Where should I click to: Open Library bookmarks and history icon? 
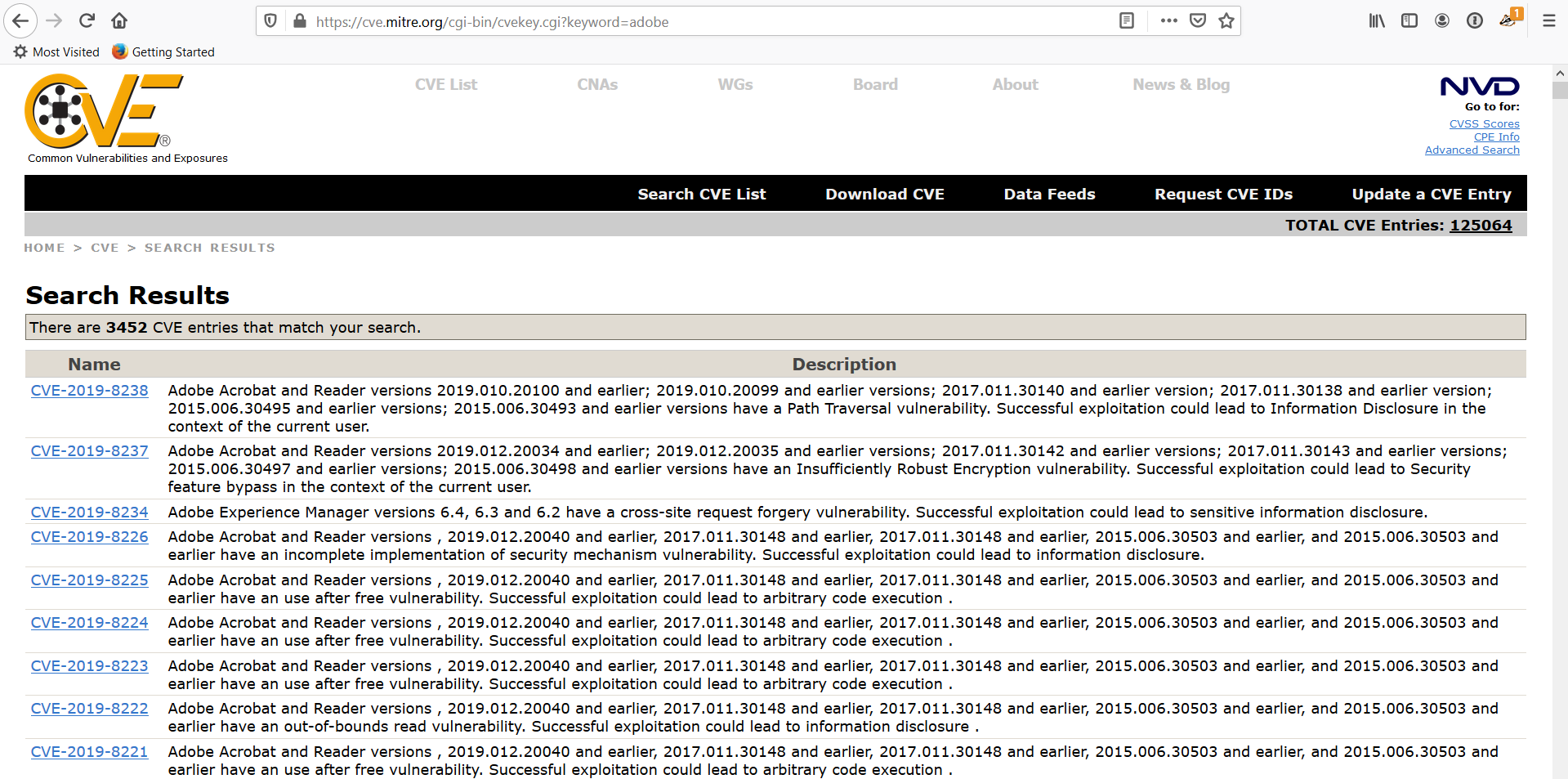1377,21
